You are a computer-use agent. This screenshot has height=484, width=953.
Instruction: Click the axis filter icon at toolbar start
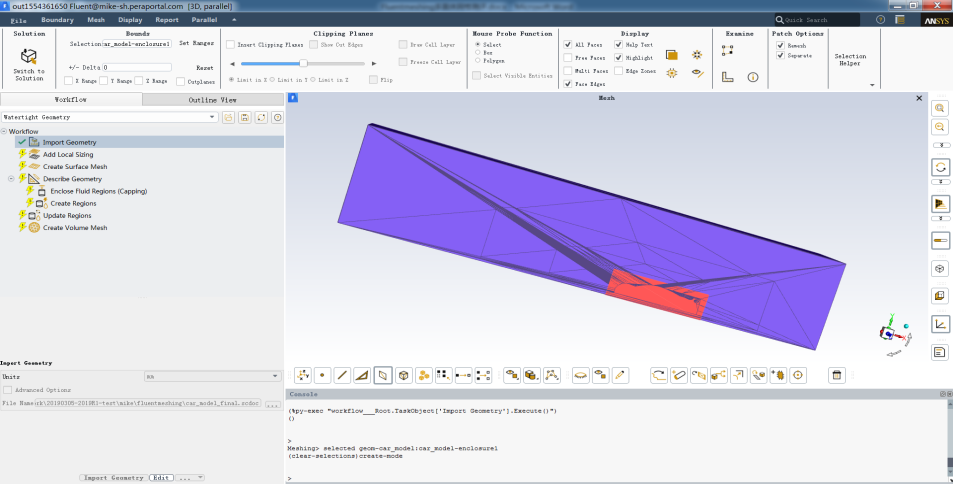click(x=303, y=376)
